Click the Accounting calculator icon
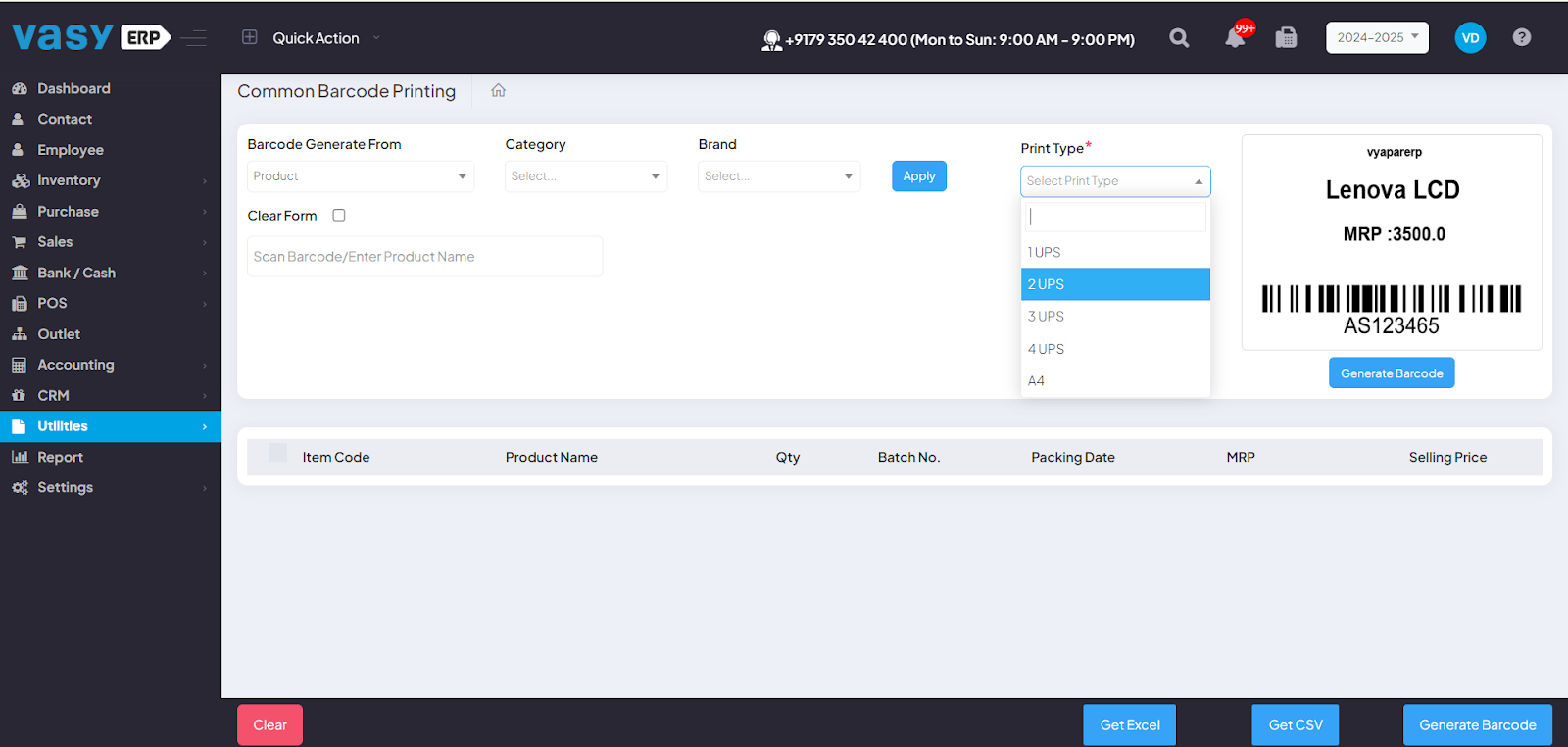This screenshot has width=1568, height=747. pyautogui.click(x=19, y=365)
